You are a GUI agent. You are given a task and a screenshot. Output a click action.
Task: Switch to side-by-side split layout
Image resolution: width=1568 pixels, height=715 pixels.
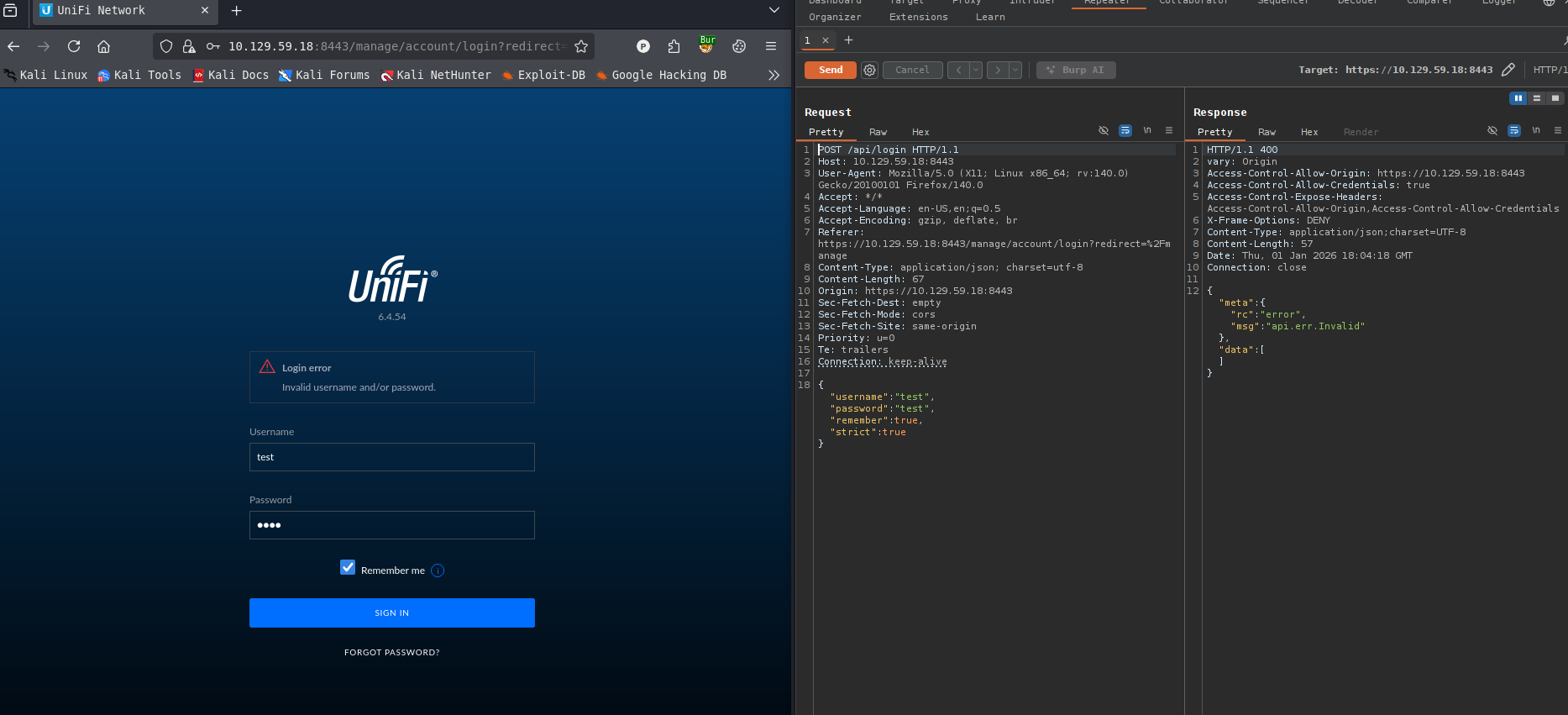1518,98
